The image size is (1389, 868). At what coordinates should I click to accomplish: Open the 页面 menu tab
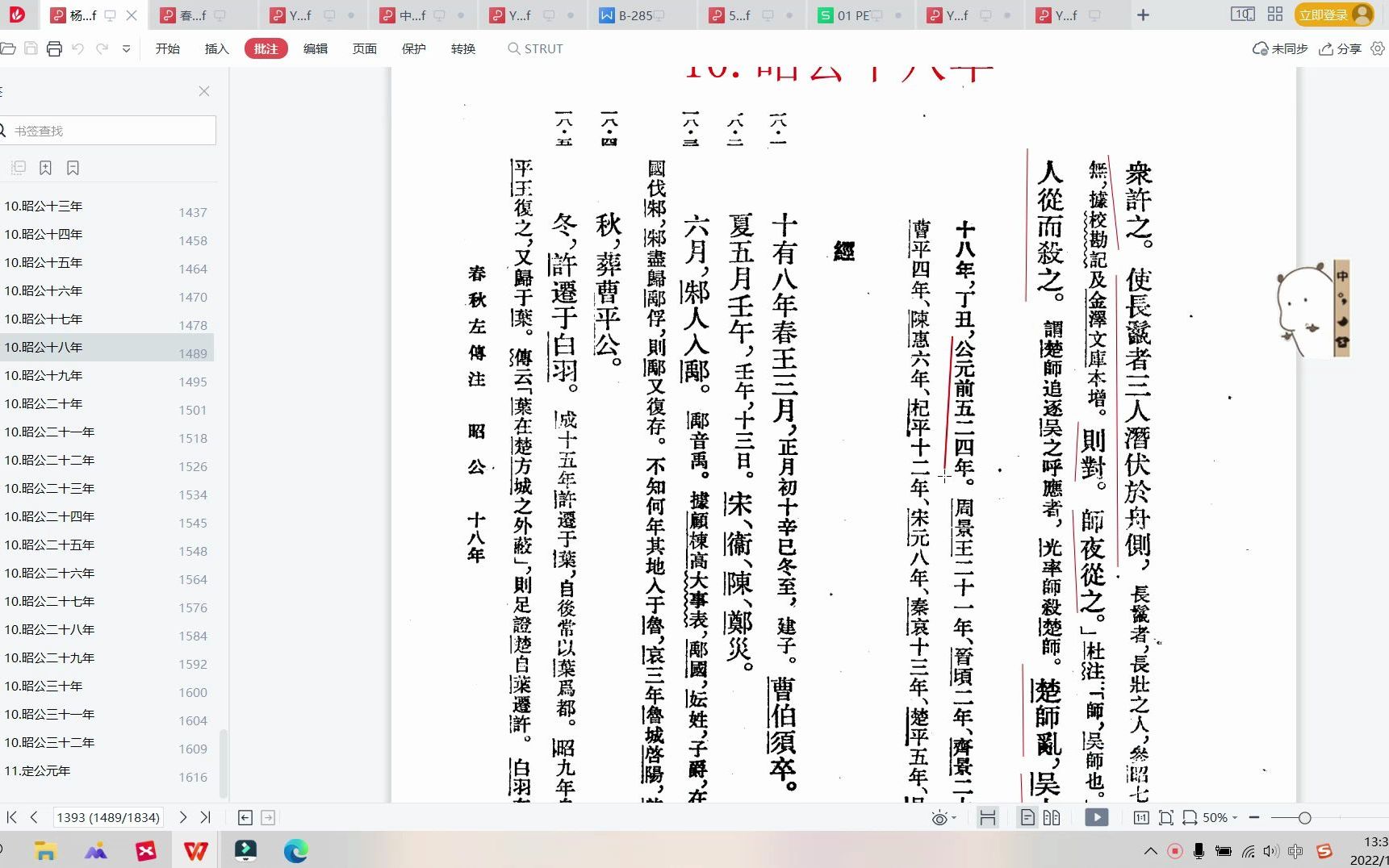coord(365,48)
